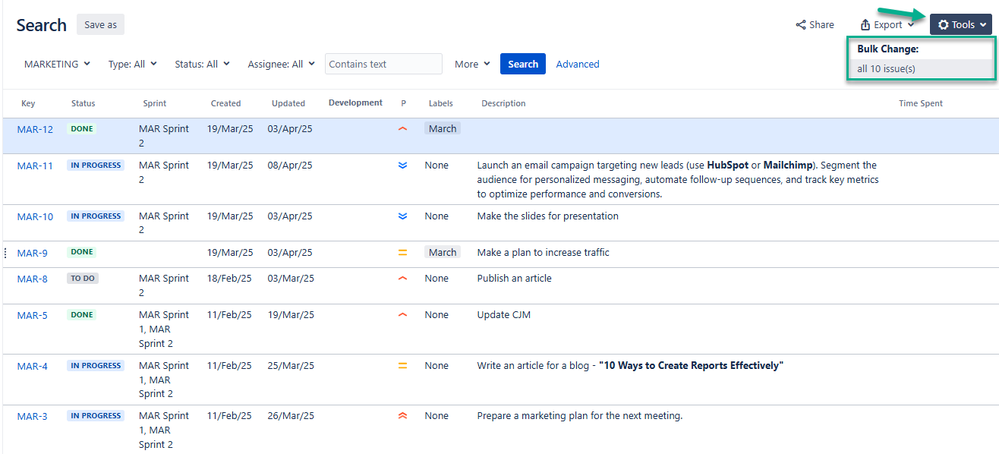This screenshot has width=999, height=454.
Task: Click the Contains text search field
Action: (x=383, y=64)
